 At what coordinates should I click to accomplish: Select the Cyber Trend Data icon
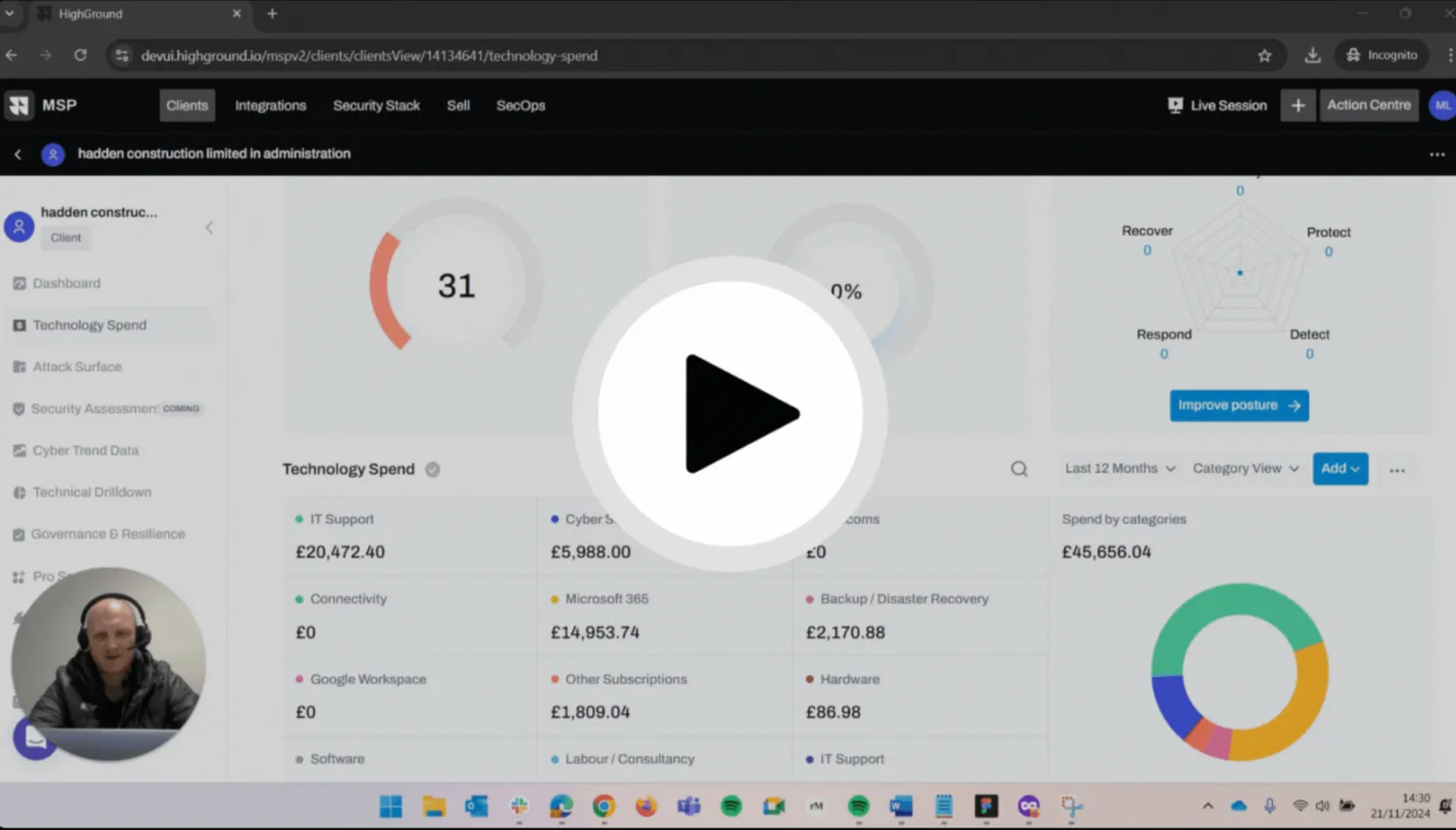(x=19, y=450)
